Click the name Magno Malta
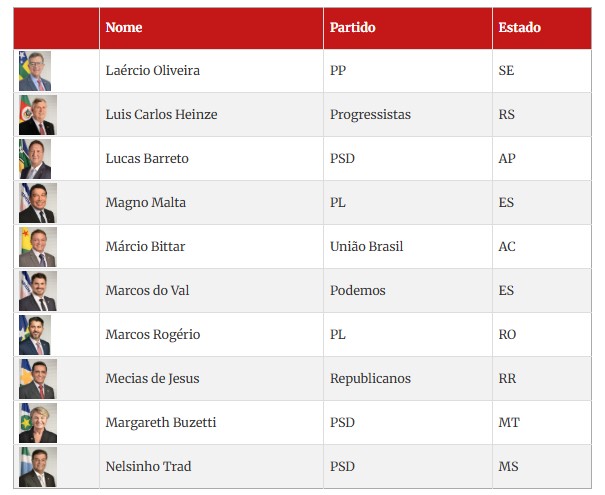605x495 pixels. pos(145,203)
